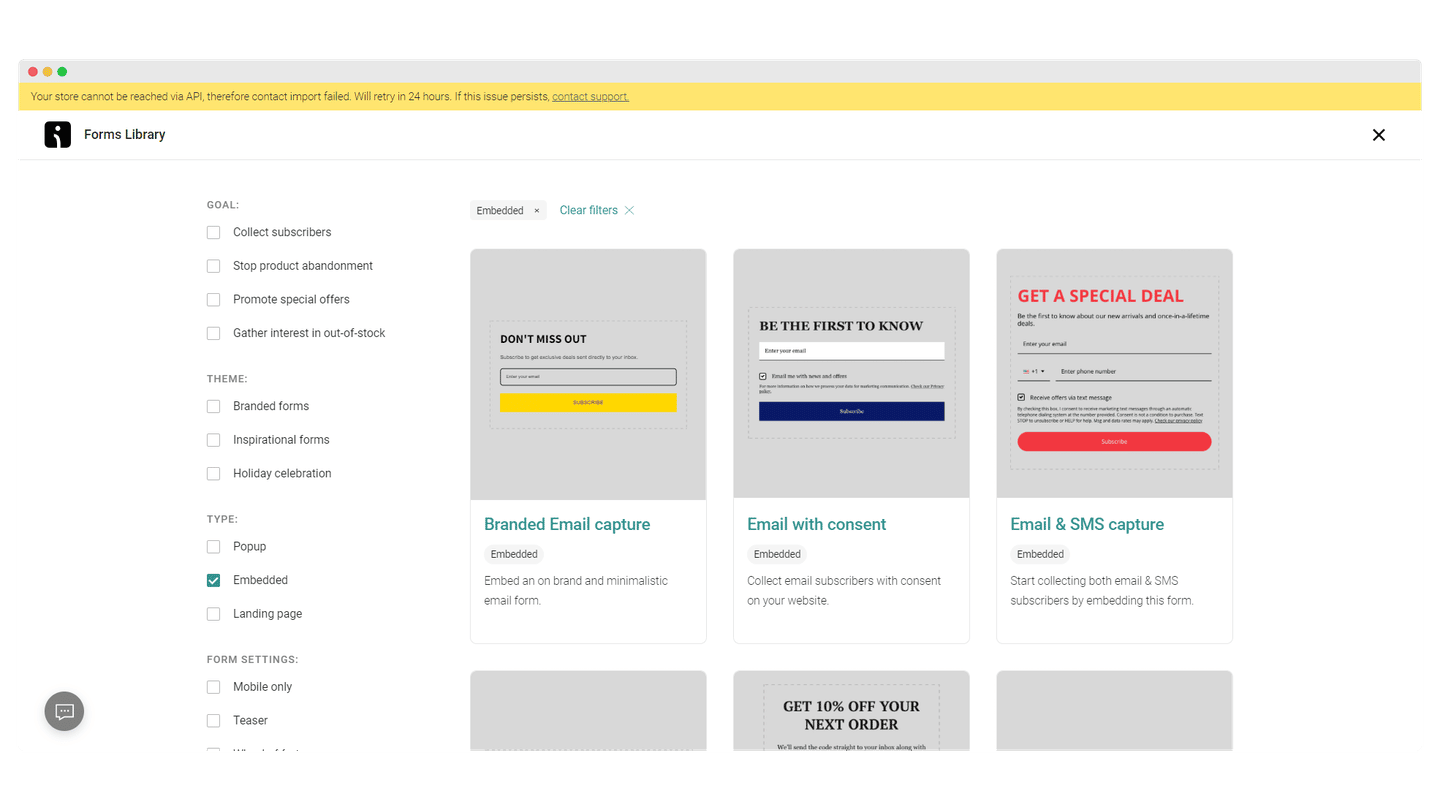1440x810 pixels.
Task: Enable the Popup type filter
Action: coord(213,547)
